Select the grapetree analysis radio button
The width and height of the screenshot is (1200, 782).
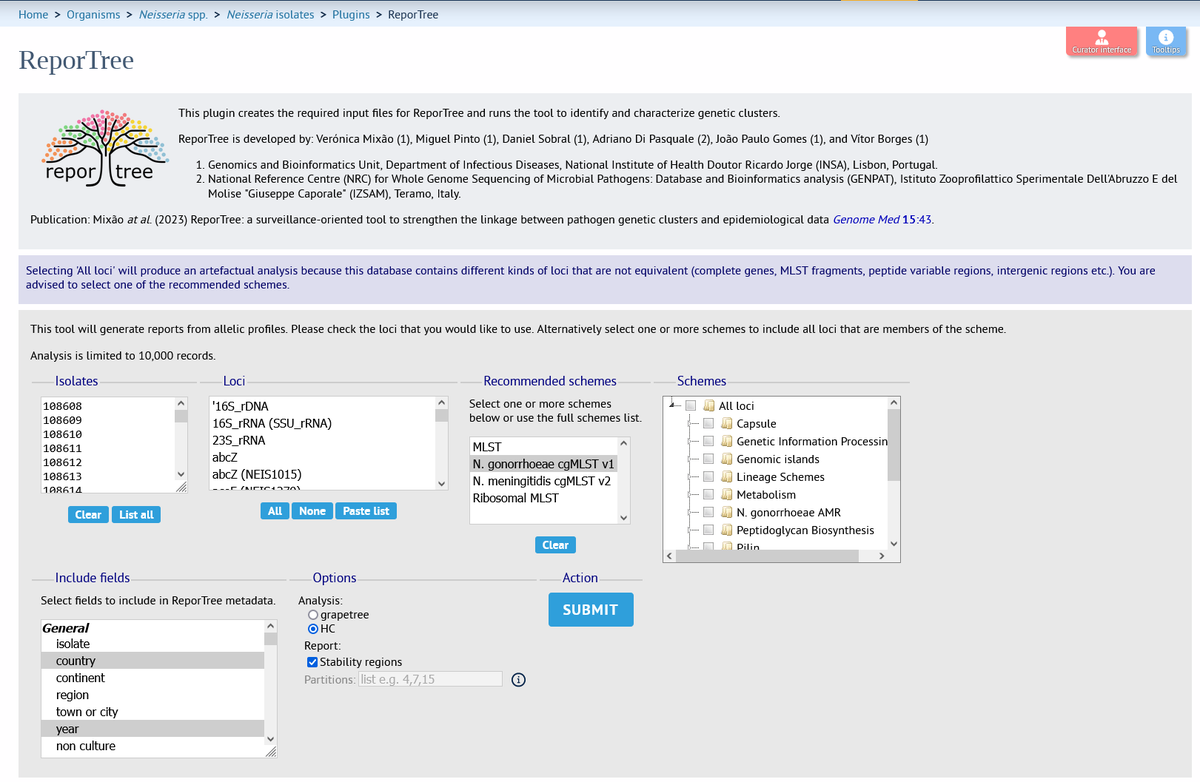click(314, 615)
